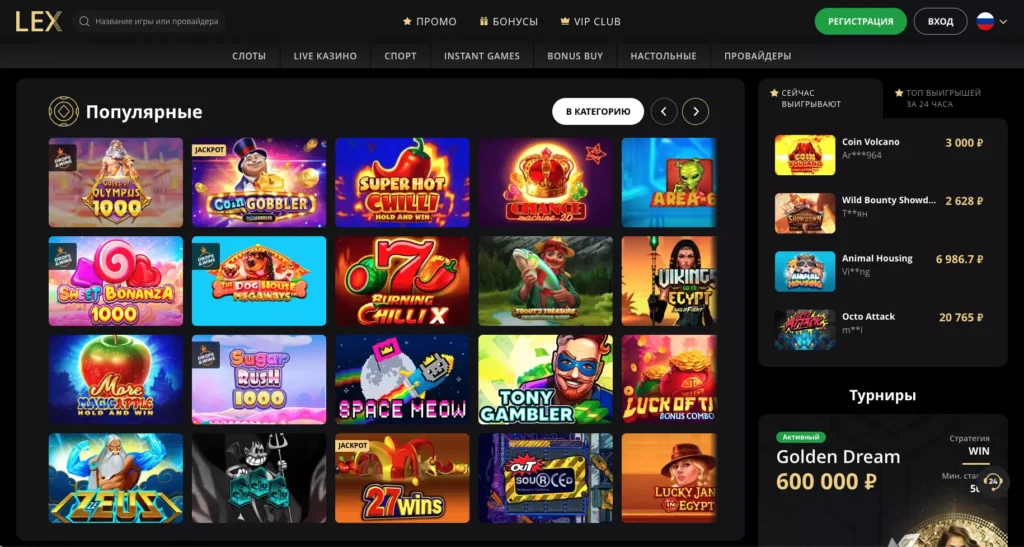Open the Слоты menu item
Image resolution: width=1024 pixels, height=547 pixels.
[249, 56]
